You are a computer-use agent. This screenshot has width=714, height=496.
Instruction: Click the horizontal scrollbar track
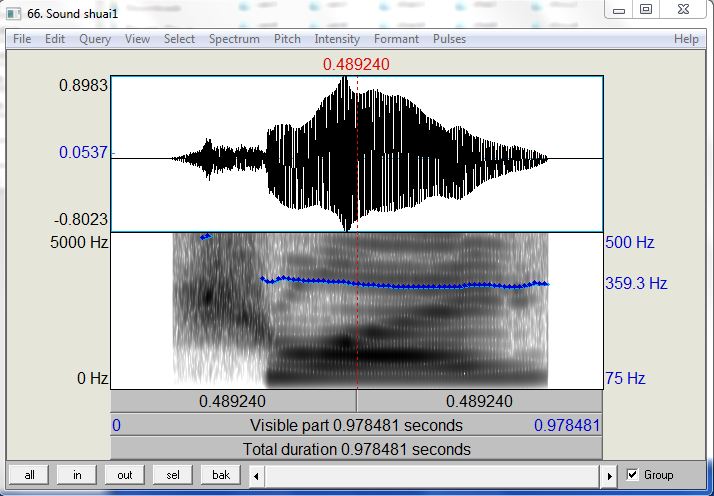pos(433,476)
